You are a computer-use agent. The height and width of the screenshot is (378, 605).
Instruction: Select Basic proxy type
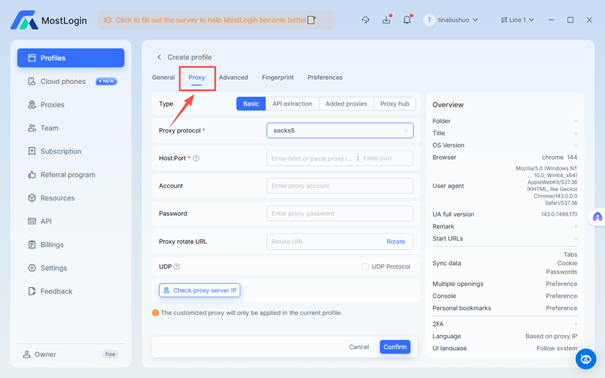point(251,104)
